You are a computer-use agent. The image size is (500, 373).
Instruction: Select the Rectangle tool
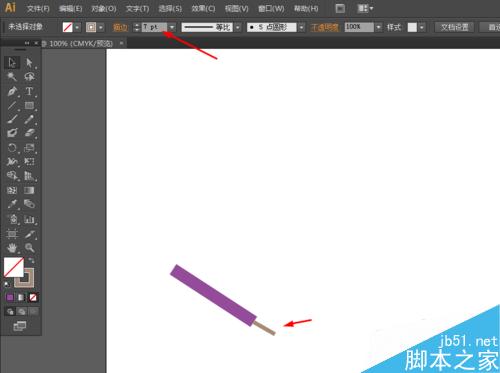pyautogui.click(x=29, y=105)
